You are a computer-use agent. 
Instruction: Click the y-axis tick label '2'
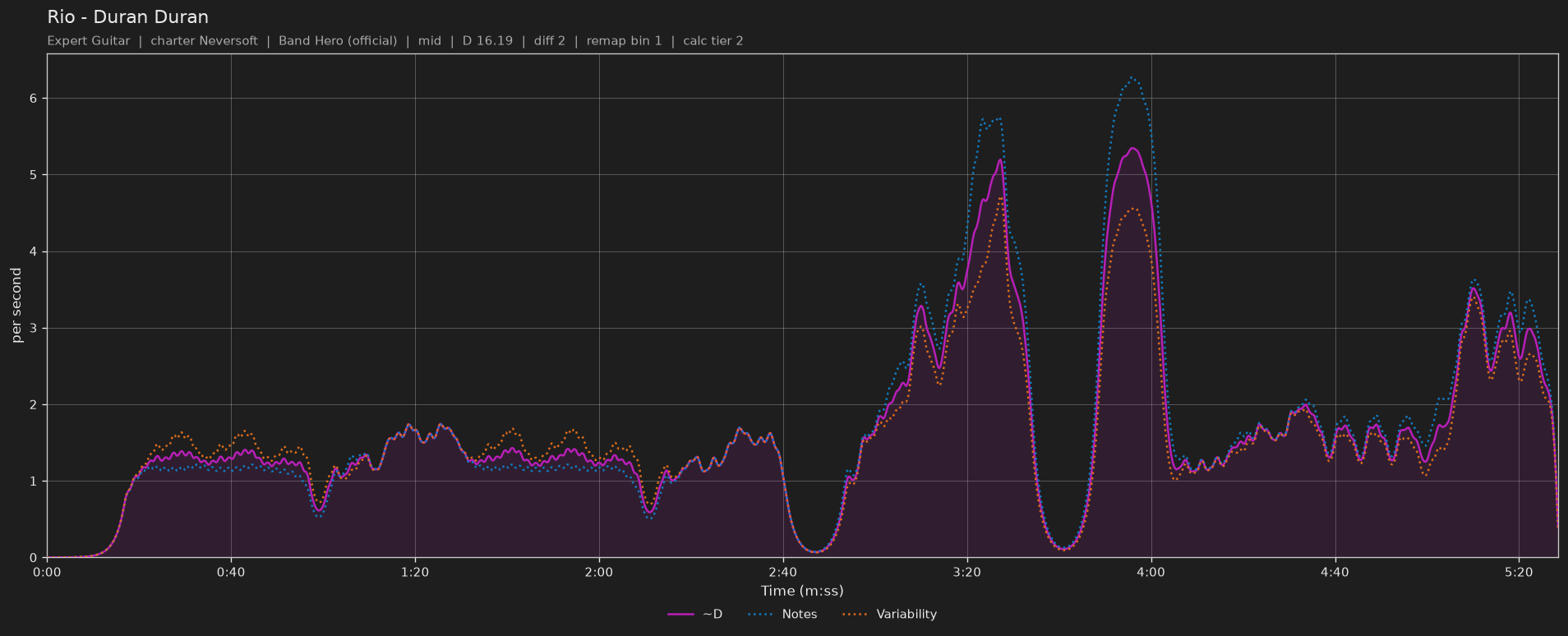pyautogui.click(x=34, y=405)
